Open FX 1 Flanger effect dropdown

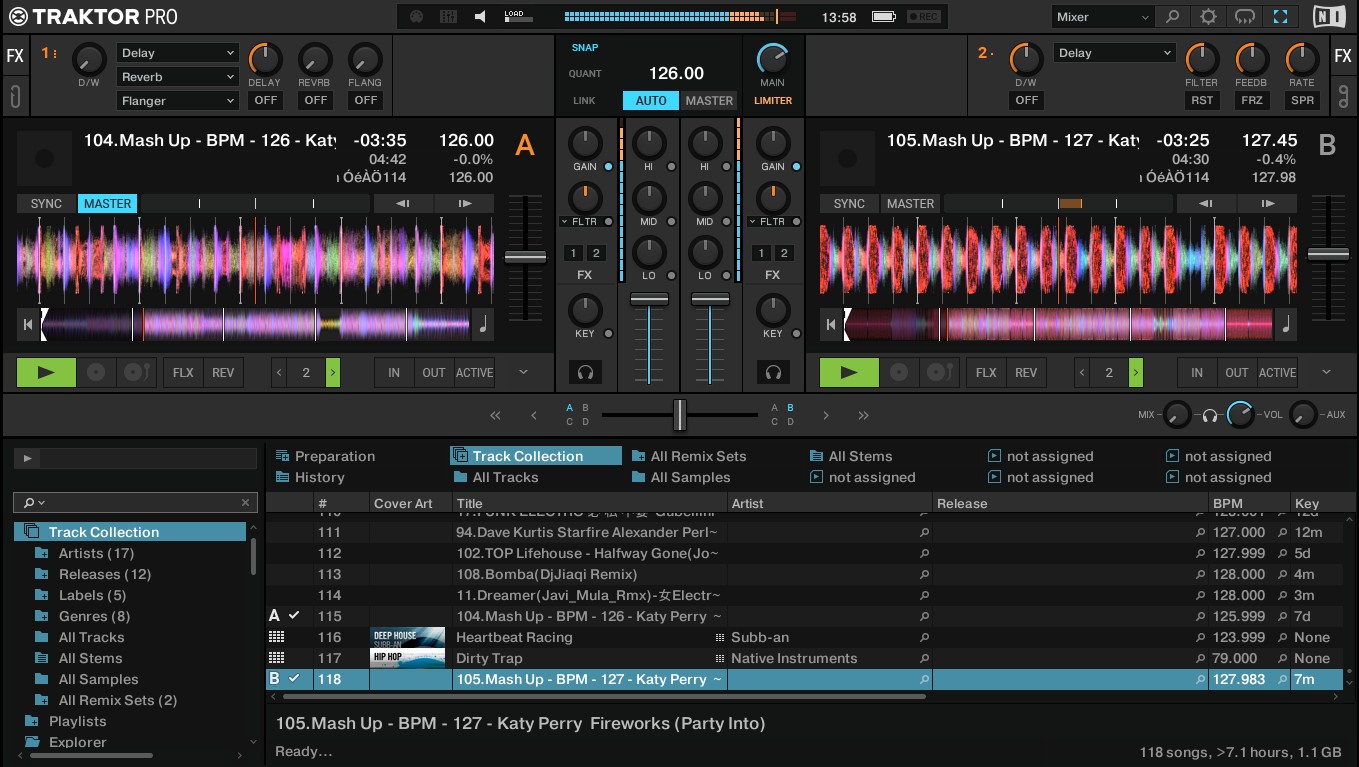pyautogui.click(x=177, y=101)
